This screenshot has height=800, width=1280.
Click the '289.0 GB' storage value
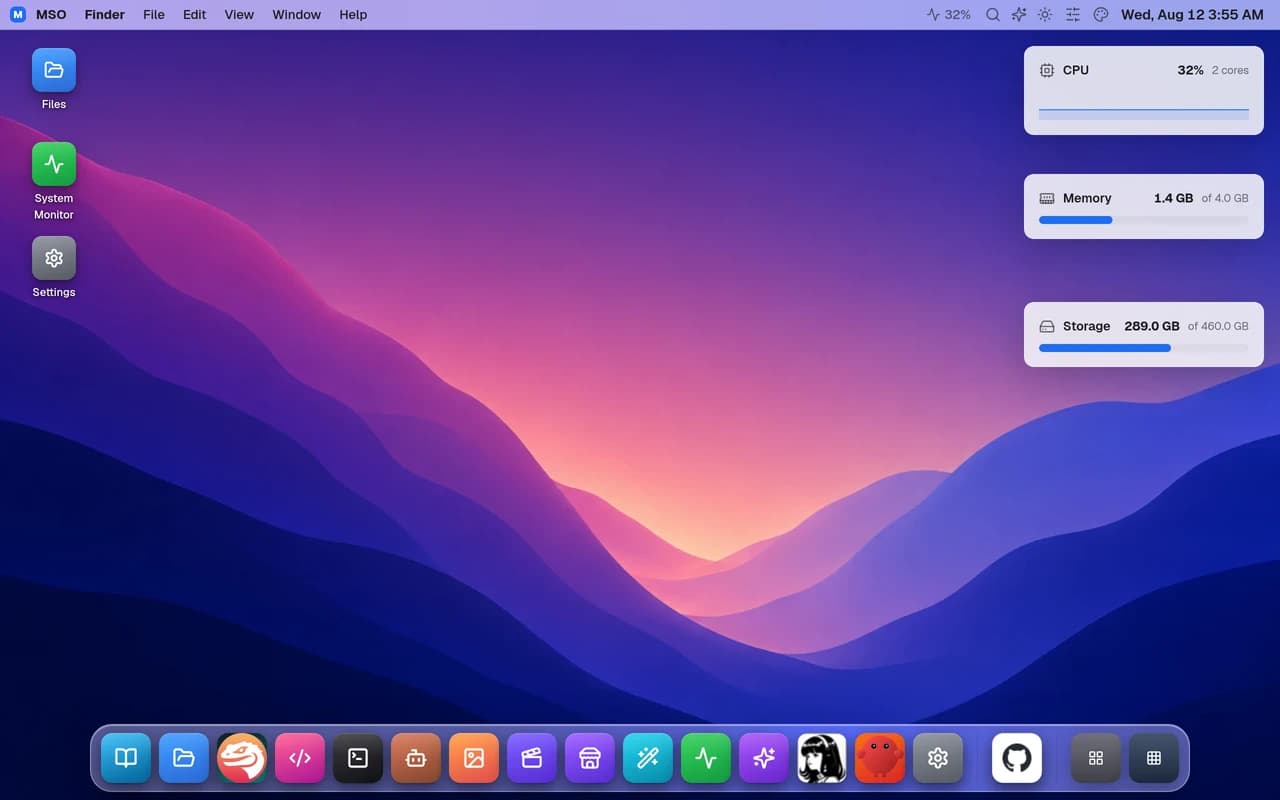click(x=1152, y=326)
